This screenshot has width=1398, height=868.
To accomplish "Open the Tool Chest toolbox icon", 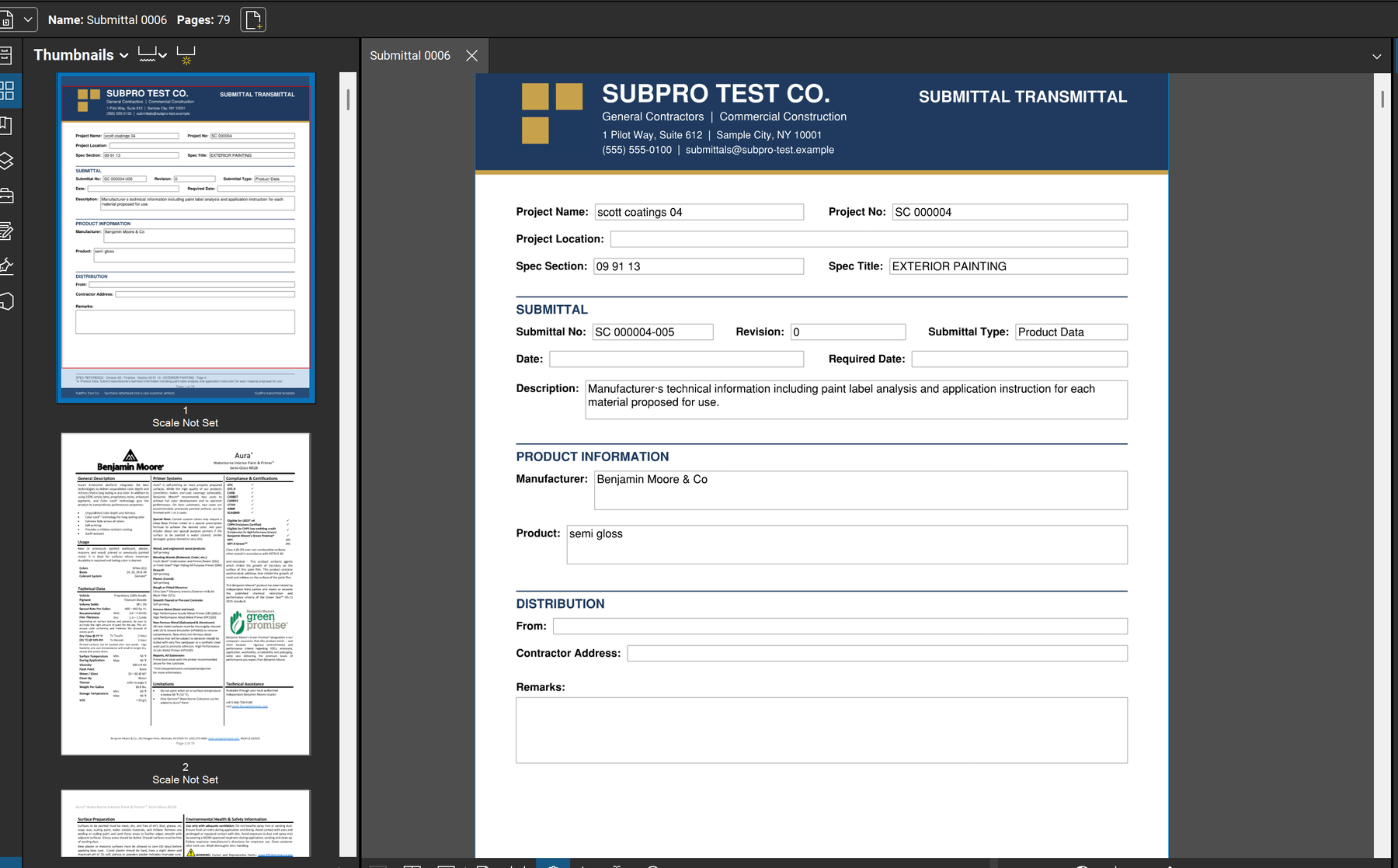I will 6,196.
